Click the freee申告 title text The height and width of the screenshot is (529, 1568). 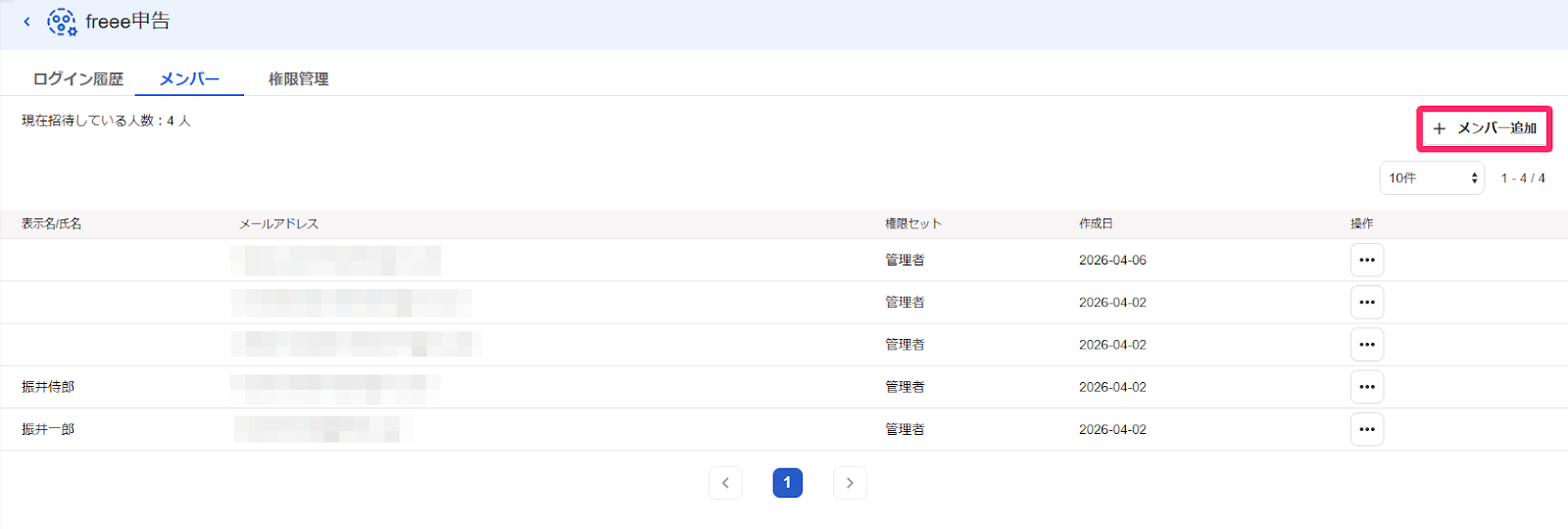pos(127,22)
